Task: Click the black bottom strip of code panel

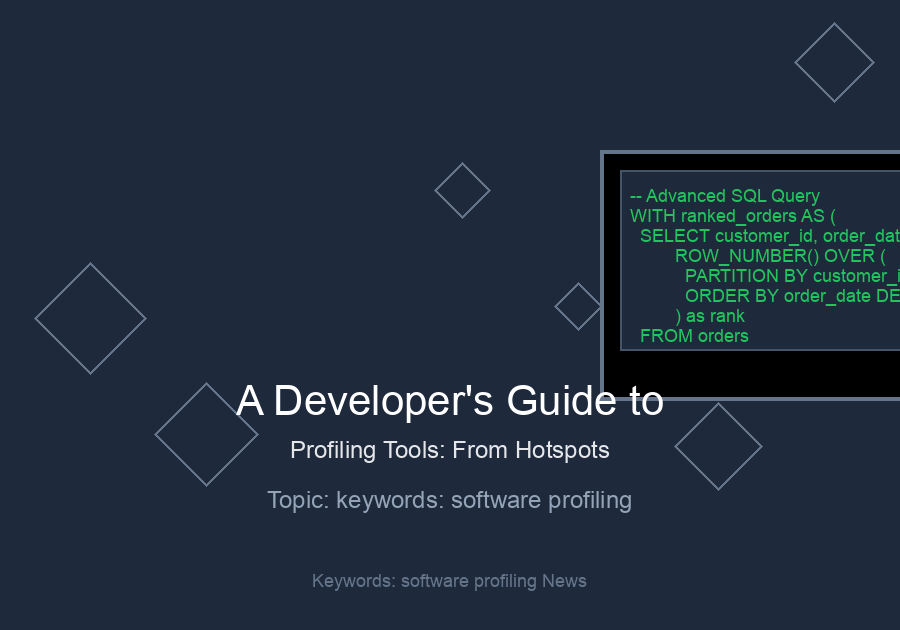Action: pos(752,373)
